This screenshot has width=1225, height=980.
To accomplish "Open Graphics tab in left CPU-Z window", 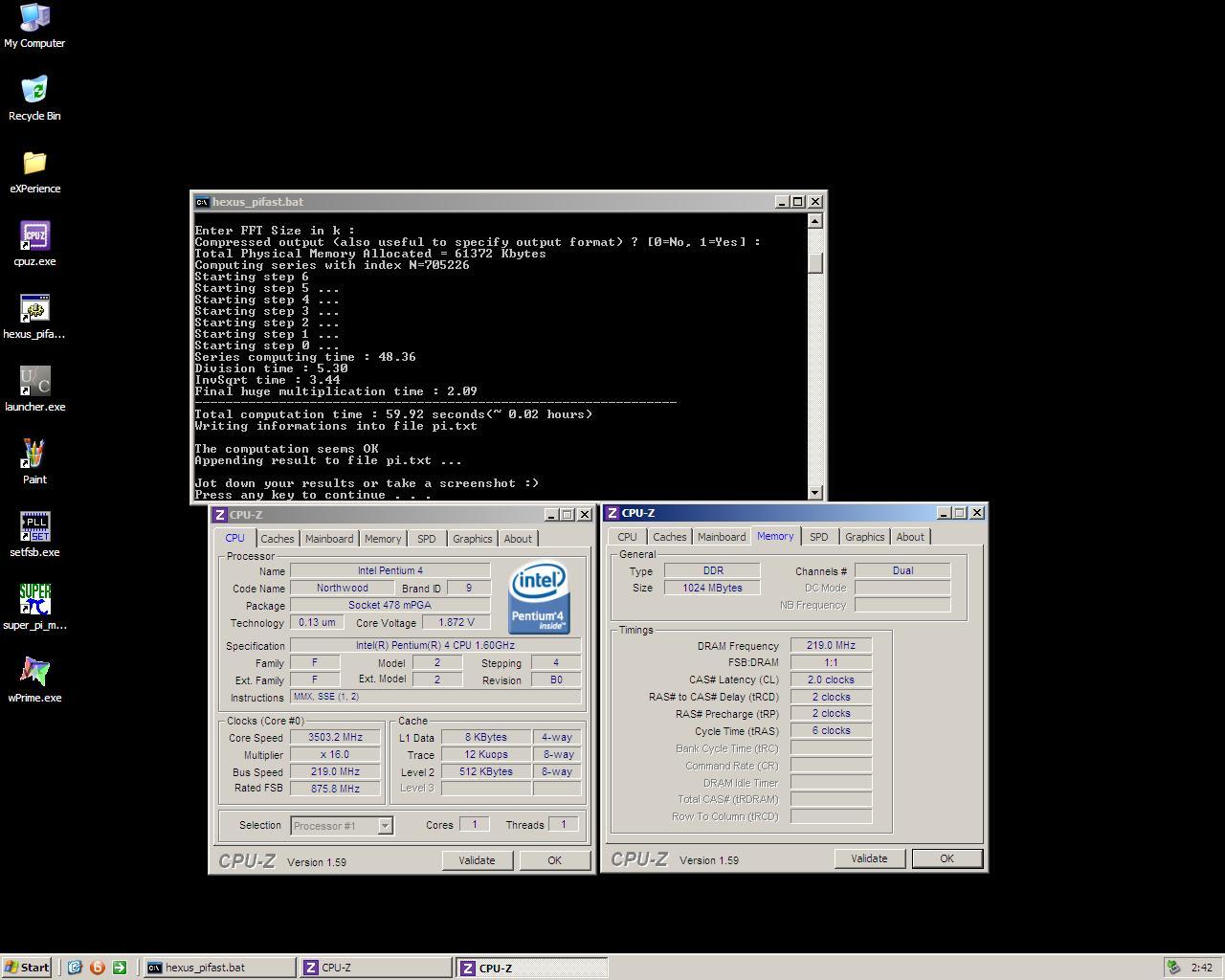I will 473,539.
